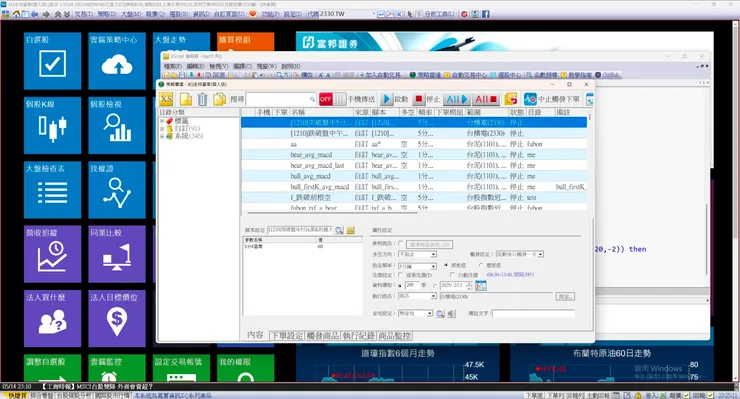Viewport: 740px width, 399px height.
Task: Expand the 自訂(91) tree node
Action: pos(162,128)
